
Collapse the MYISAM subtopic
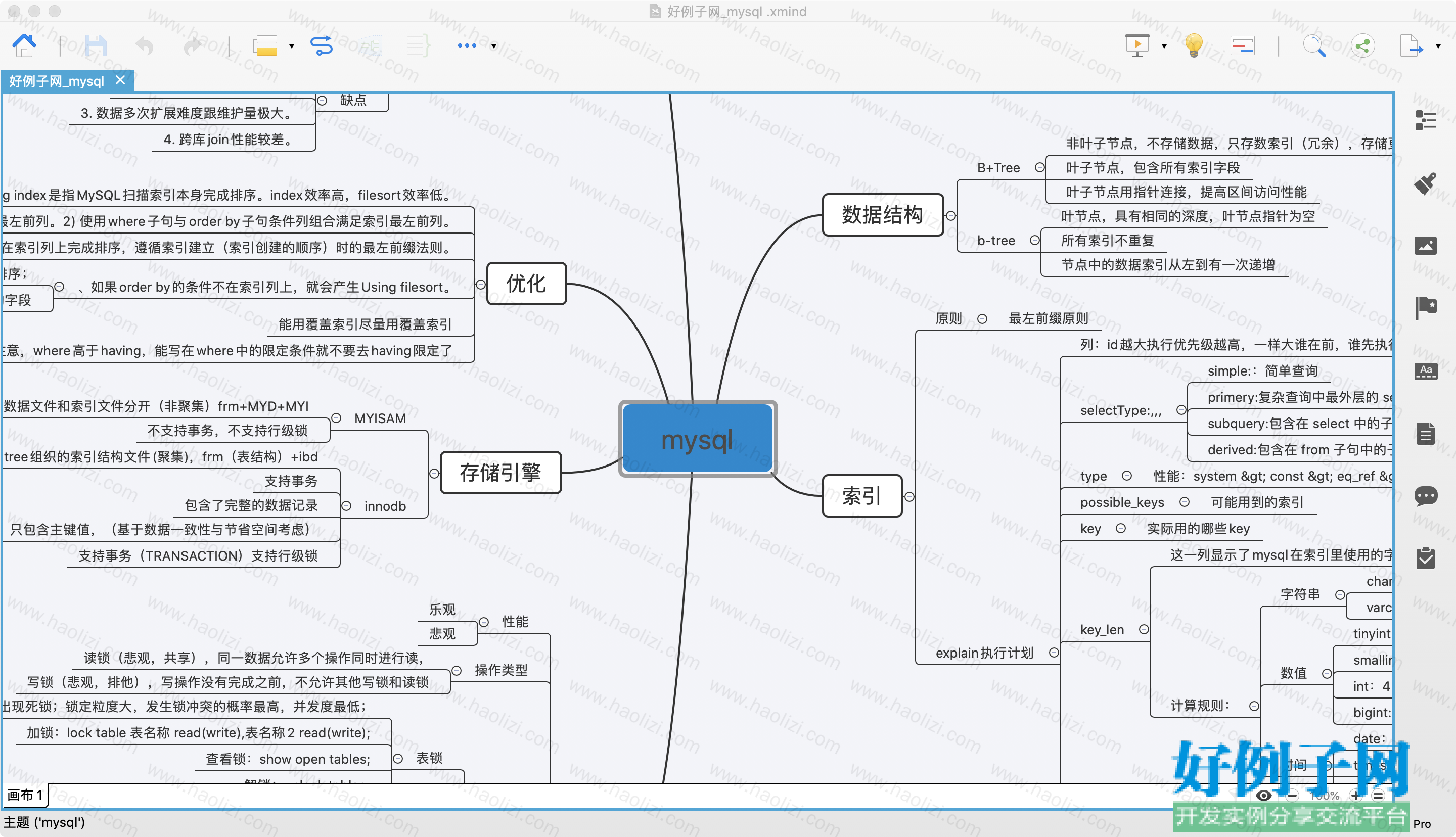(336, 418)
